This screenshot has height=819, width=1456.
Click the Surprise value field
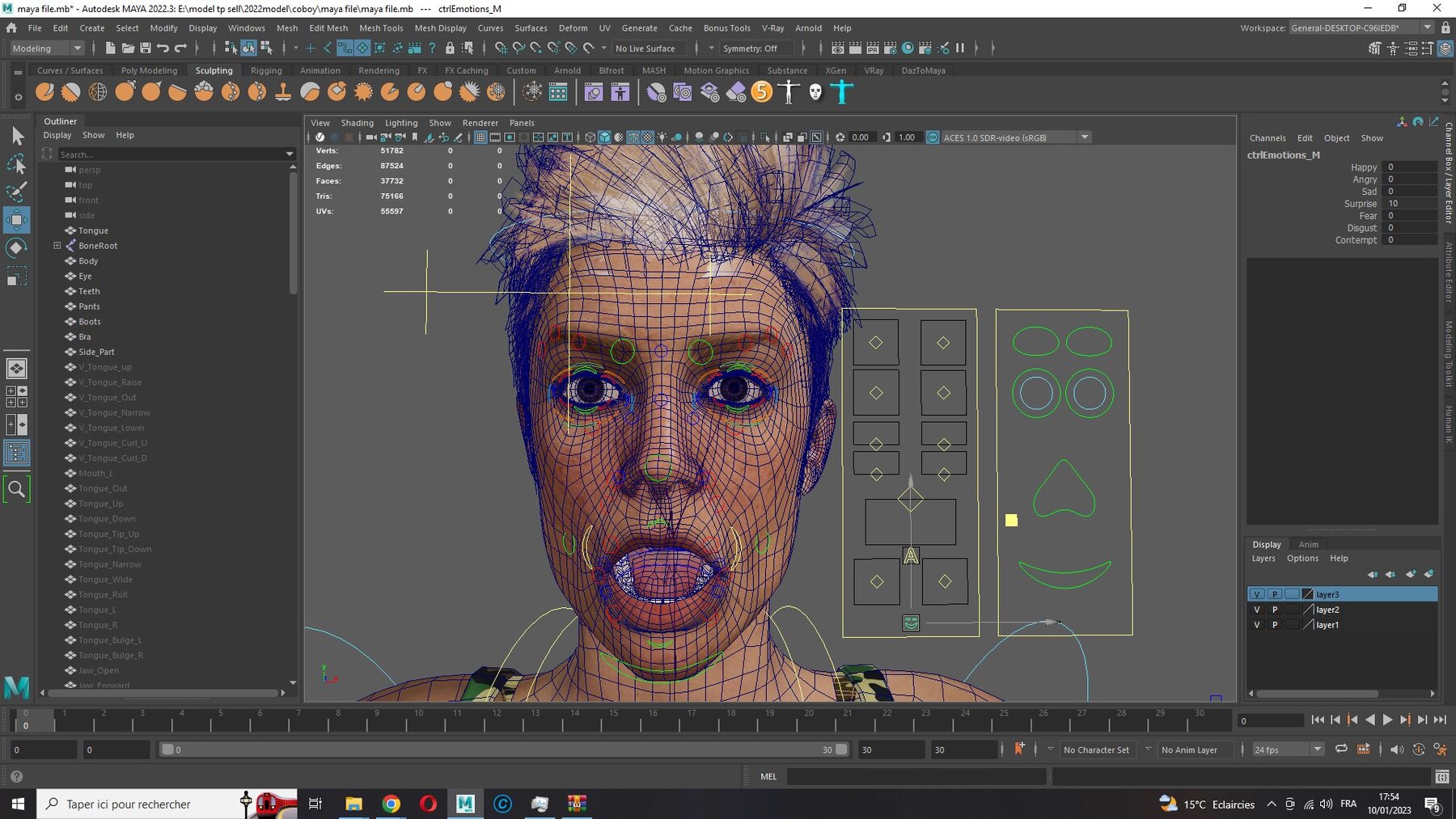(1412, 204)
